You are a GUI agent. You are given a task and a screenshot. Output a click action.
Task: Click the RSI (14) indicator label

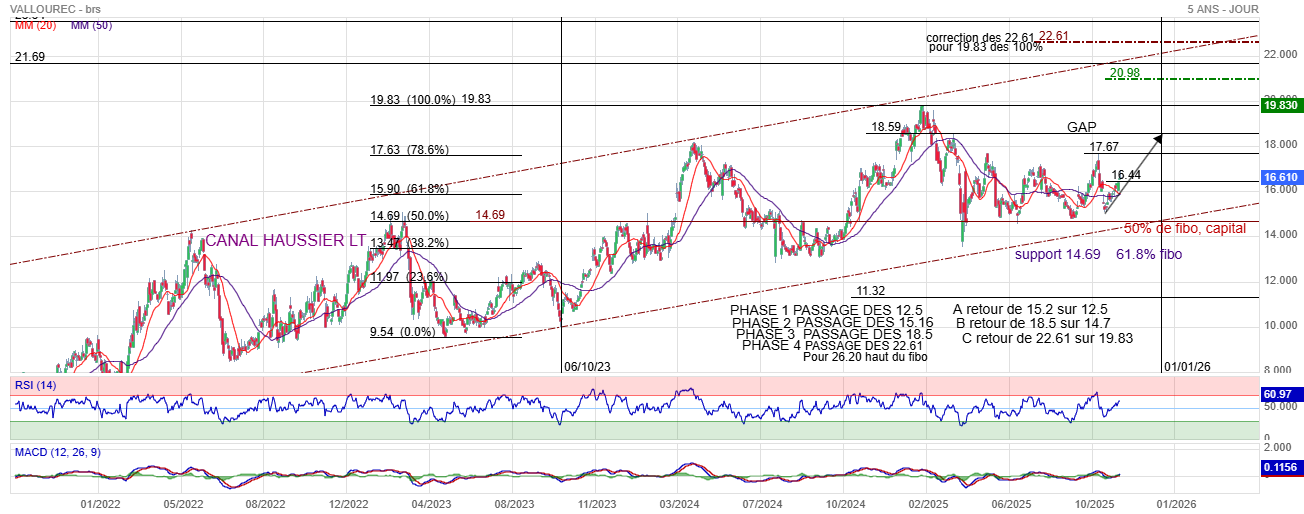(x=35, y=385)
